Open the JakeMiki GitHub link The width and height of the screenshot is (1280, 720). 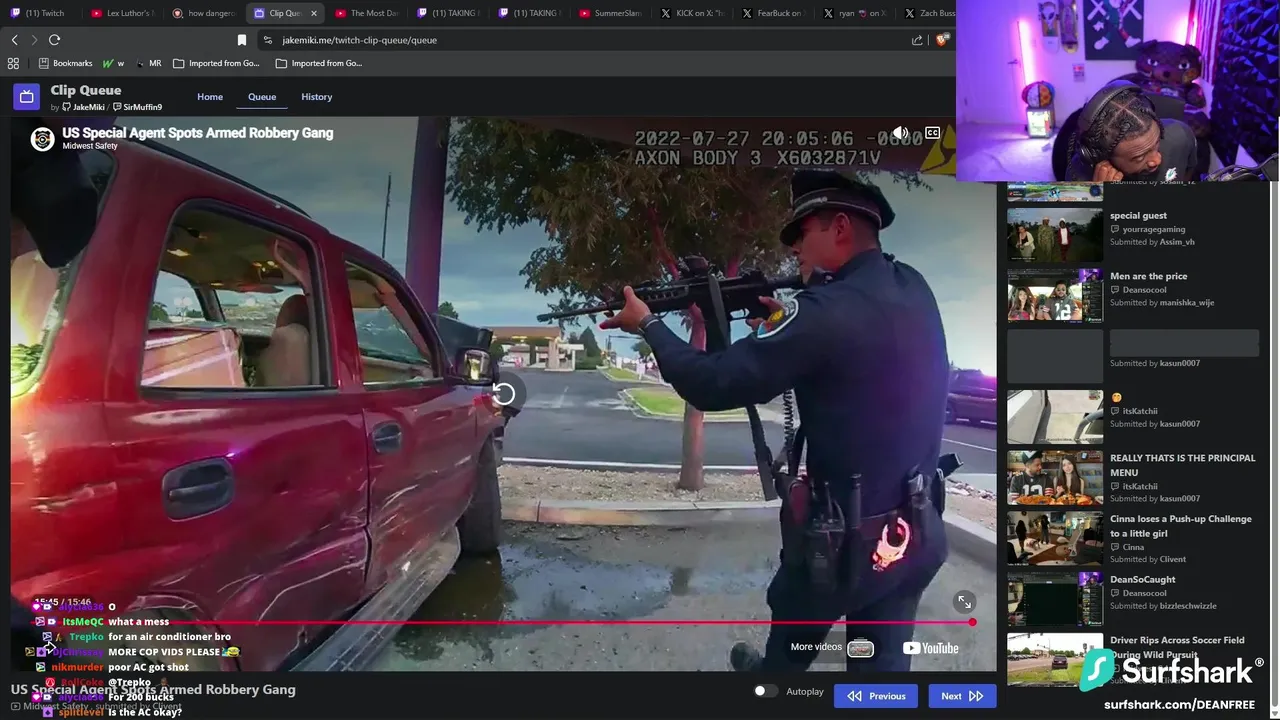click(x=83, y=107)
